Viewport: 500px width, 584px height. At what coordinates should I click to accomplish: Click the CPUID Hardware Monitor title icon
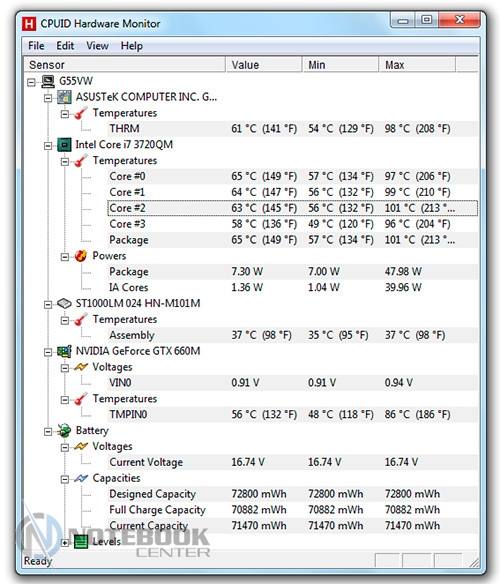click(29, 23)
